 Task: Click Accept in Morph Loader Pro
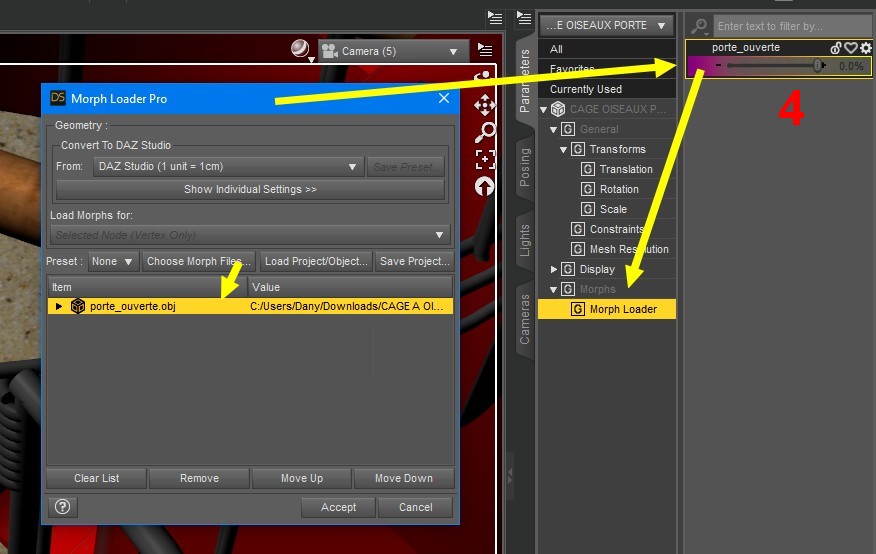(338, 507)
